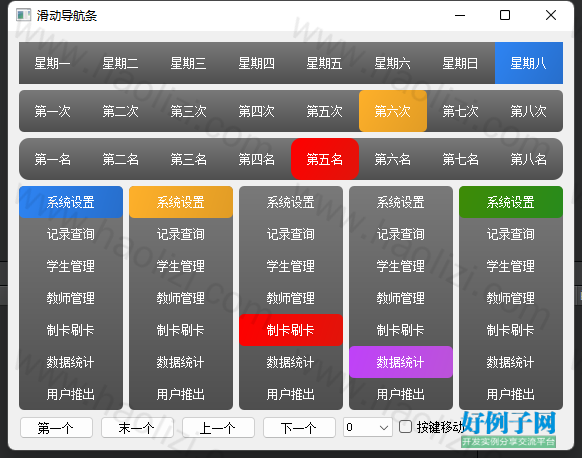Advance with the 下一个 button
The height and width of the screenshot is (458, 582).
(x=299, y=428)
